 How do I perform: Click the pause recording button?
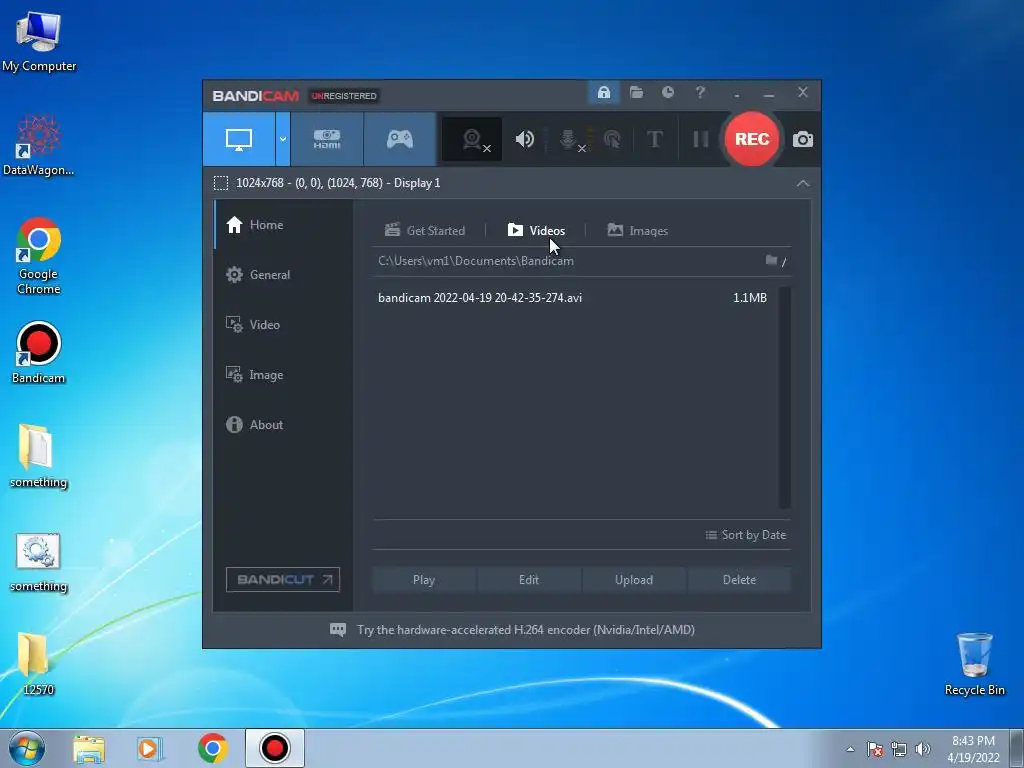pos(700,139)
